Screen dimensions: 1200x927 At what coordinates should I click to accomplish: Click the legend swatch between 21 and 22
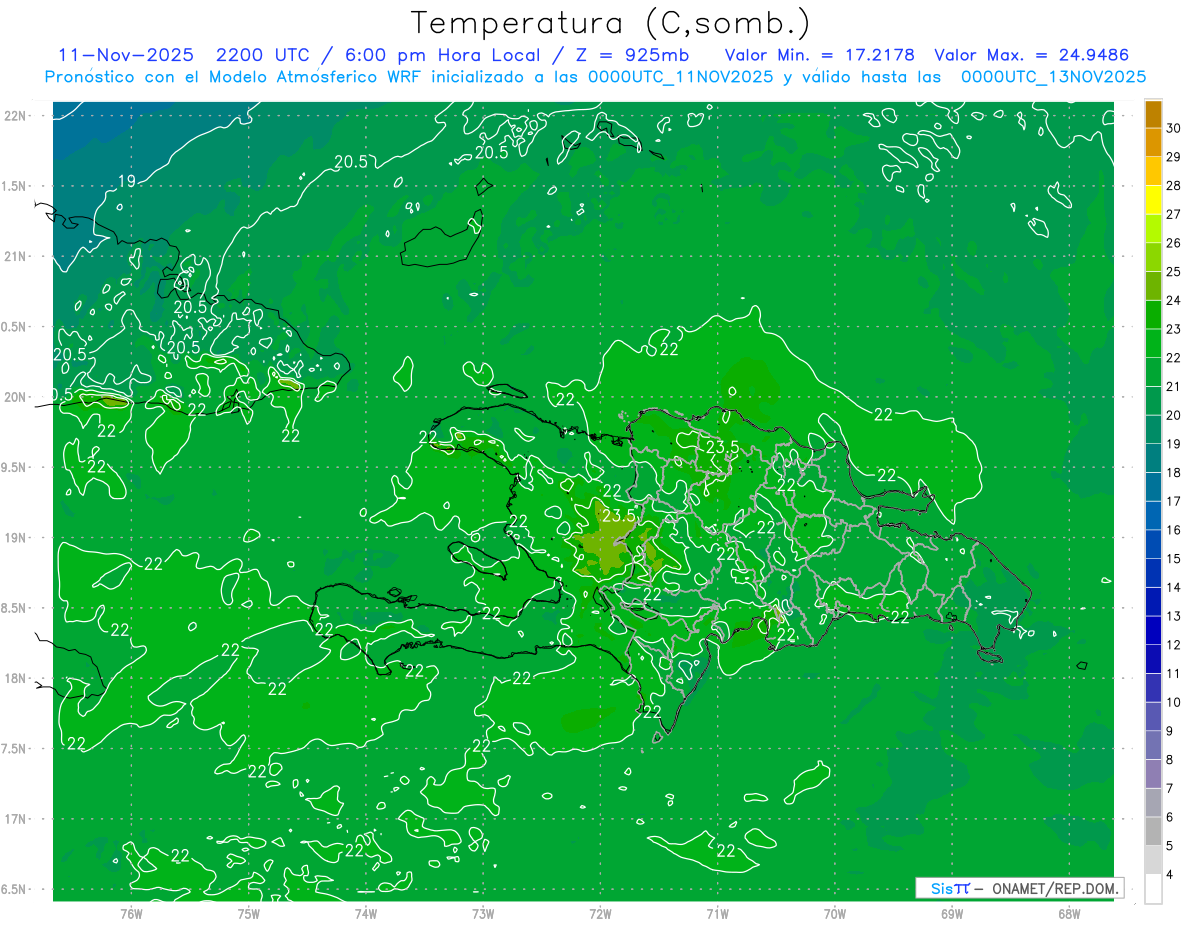pyautogui.click(x=1153, y=373)
